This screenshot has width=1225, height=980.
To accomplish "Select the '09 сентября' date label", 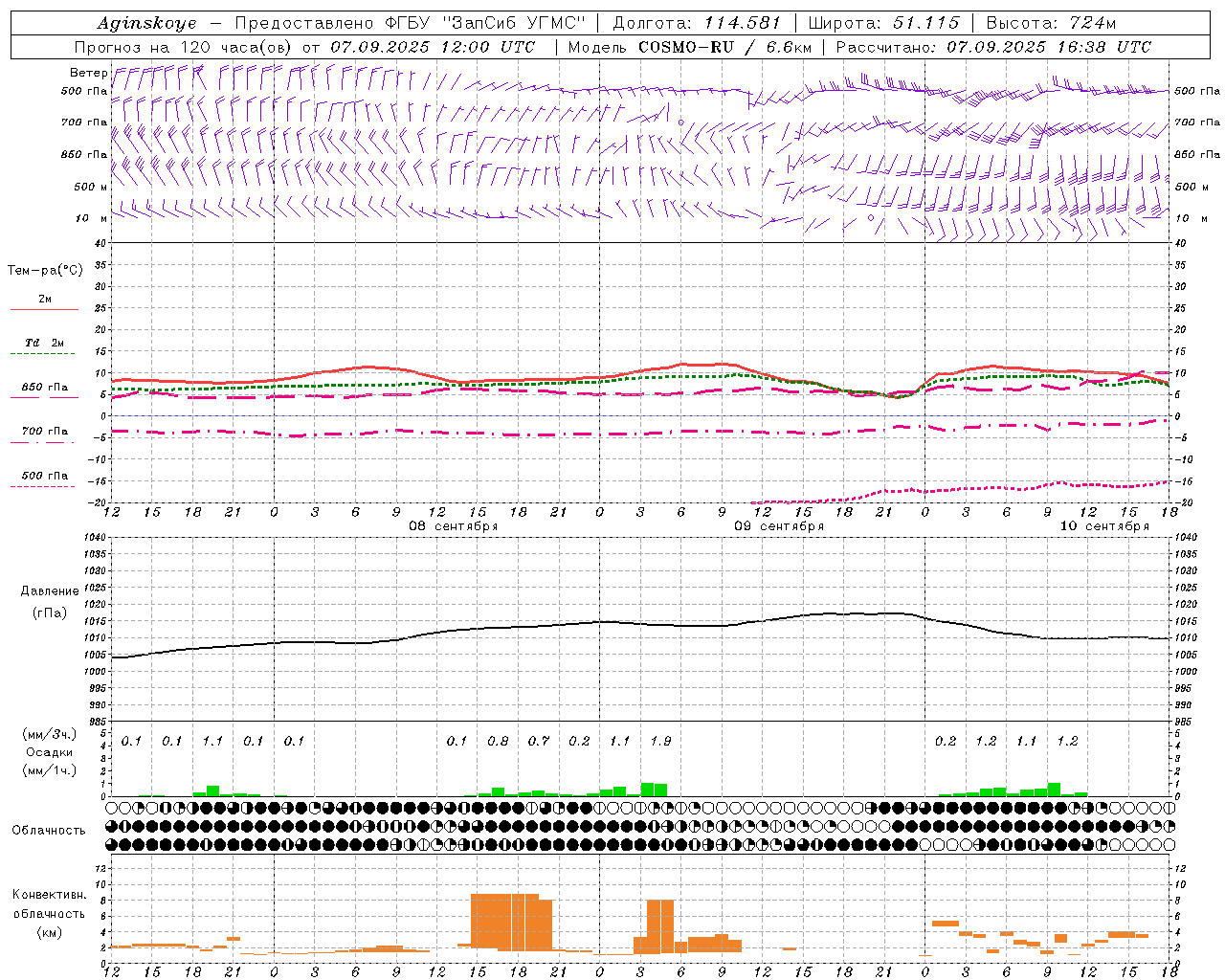I will click(x=779, y=526).
